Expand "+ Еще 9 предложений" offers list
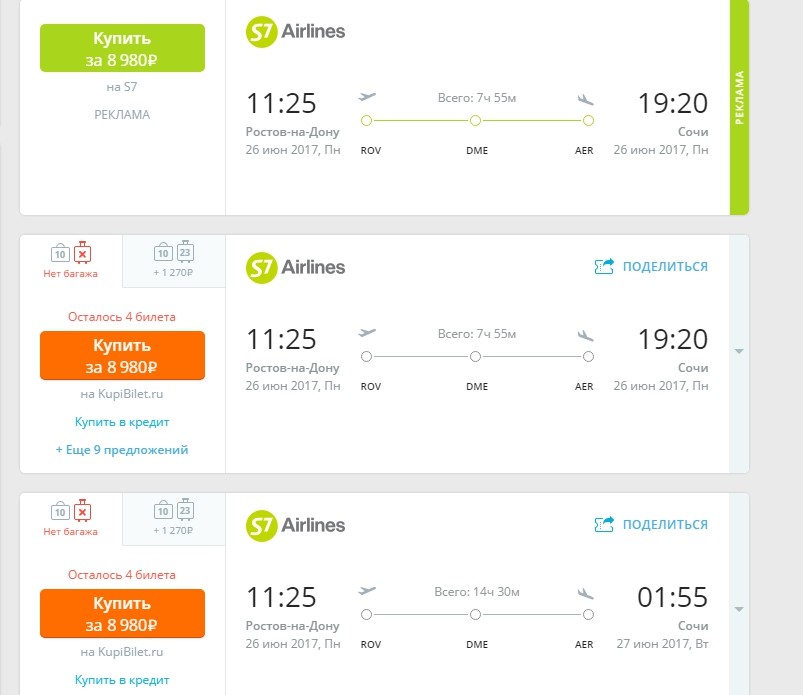Screen dimensions: 803x695 pos(122,450)
